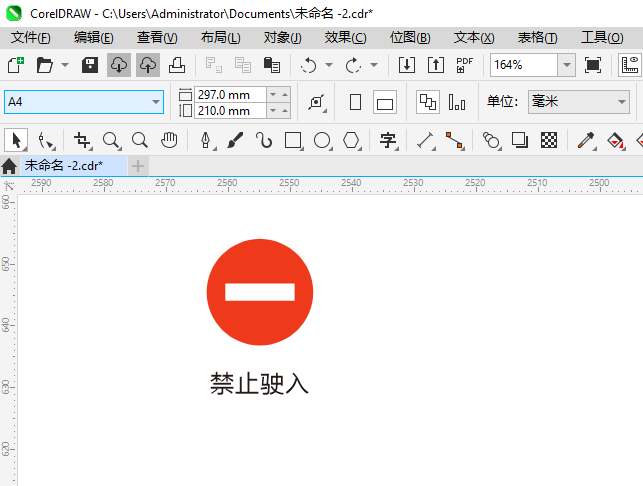
Task: Click the page height 210.0 mm field
Action: 230,110
